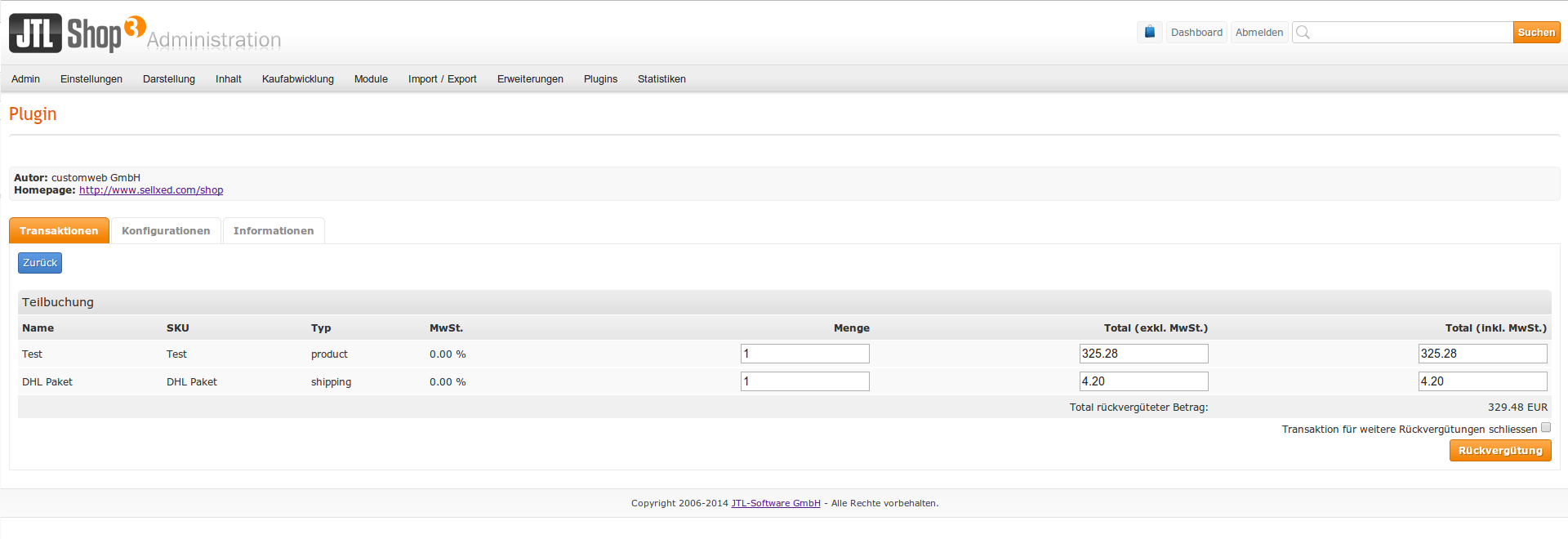The height and width of the screenshot is (539, 1568).
Task: Expand the Kaufabwicklung menu
Action: tap(297, 79)
